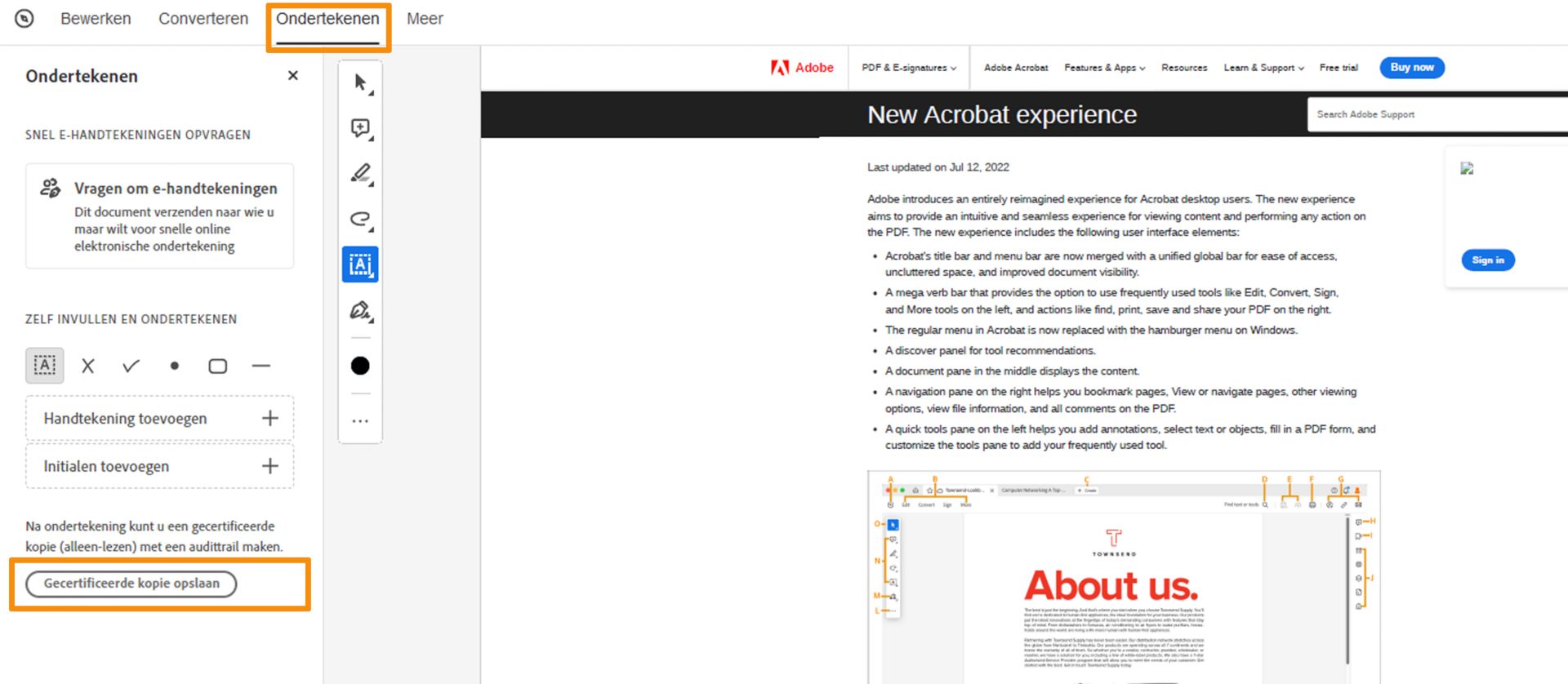Click the Sign in button
This screenshot has height=684, width=1568.
(x=1488, y=260)
